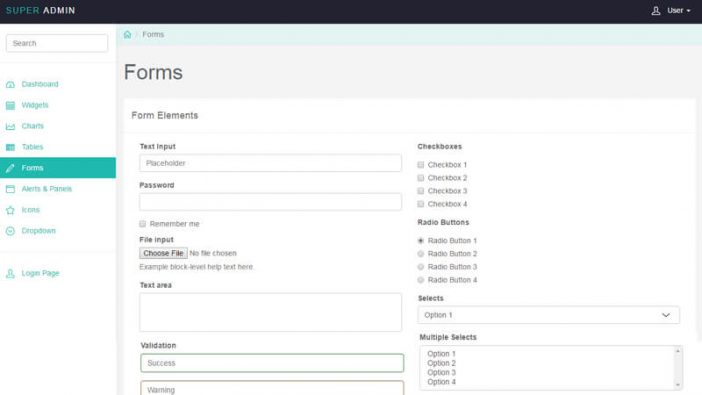Click the chevron arrow of Selects dropdown
Viewport: 702px width, 395px height.
click(666, 315)
